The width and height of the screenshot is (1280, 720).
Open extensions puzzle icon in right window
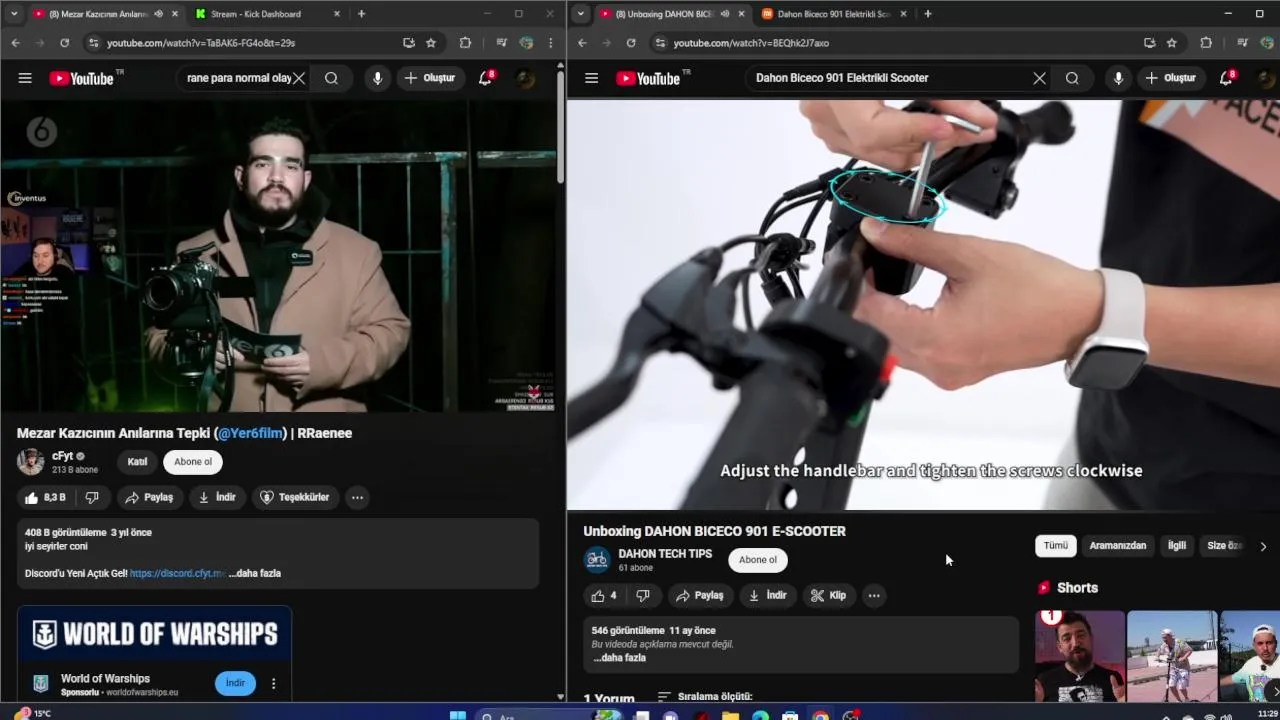point(1206,43)
